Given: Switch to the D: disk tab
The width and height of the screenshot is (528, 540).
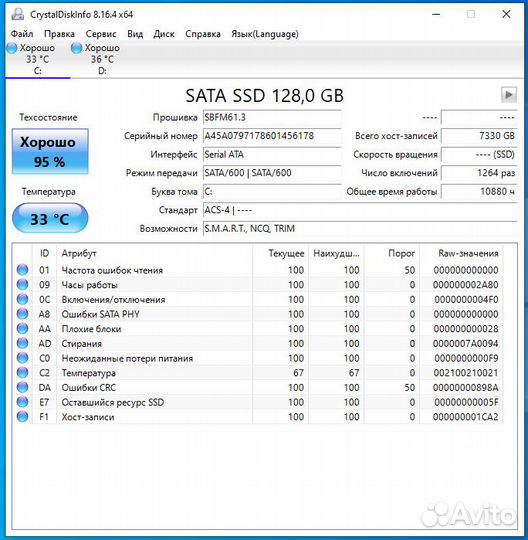Looking at the screenshot, I should (x=102, y=59).
